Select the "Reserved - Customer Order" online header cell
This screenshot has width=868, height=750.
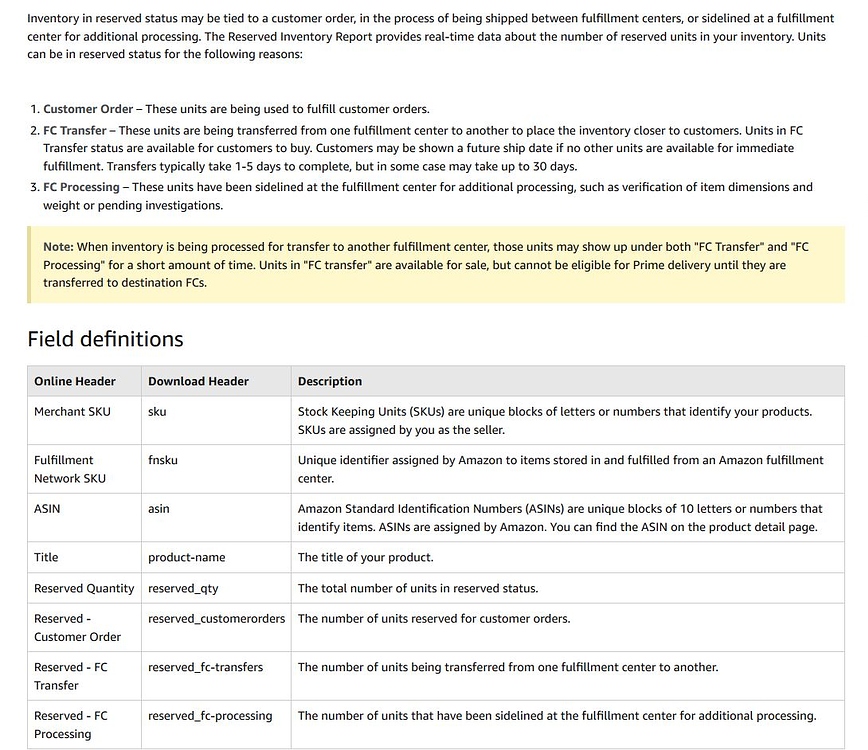tap(77, 627)
